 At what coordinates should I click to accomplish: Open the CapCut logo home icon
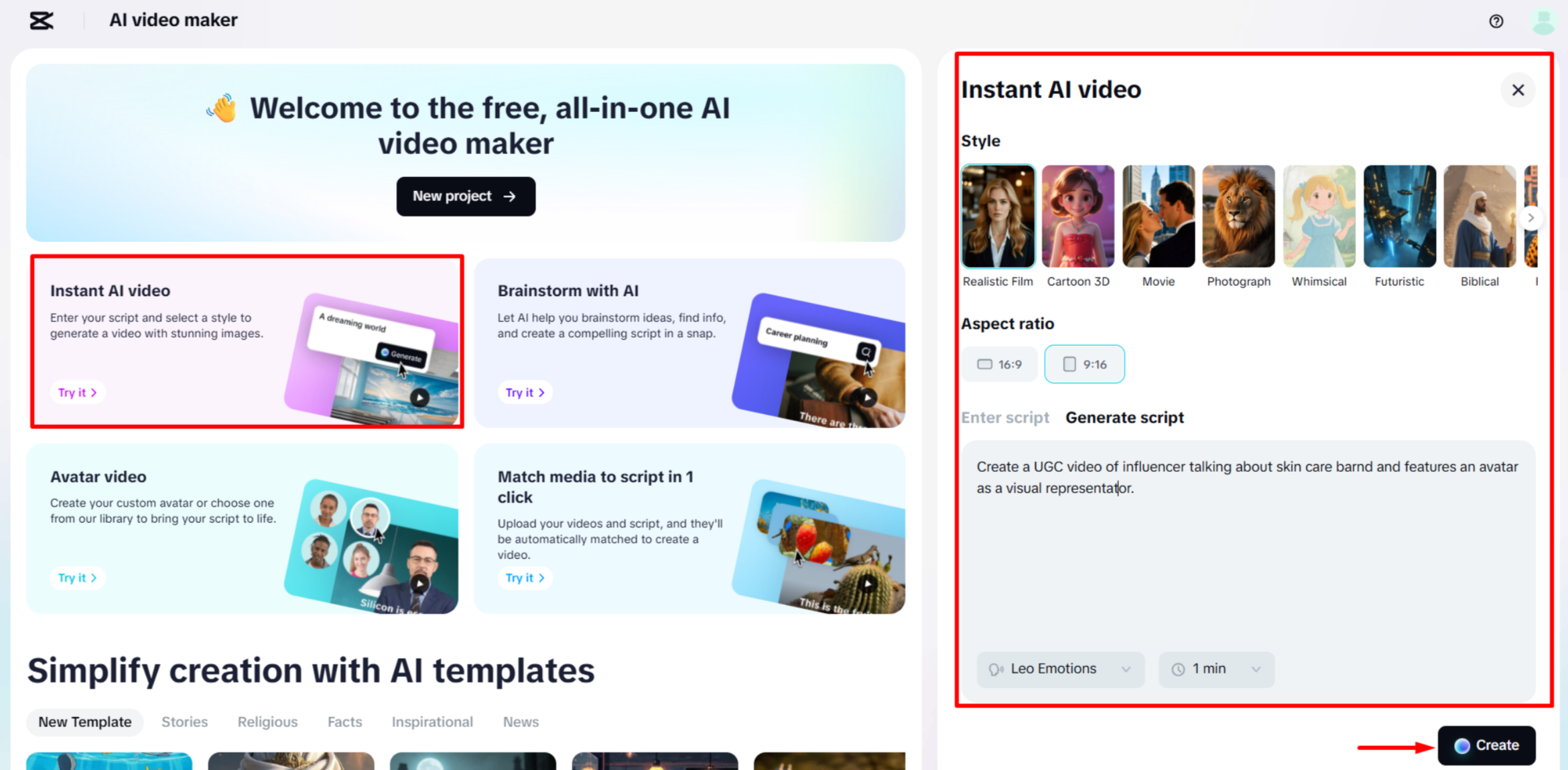(41, 21)
